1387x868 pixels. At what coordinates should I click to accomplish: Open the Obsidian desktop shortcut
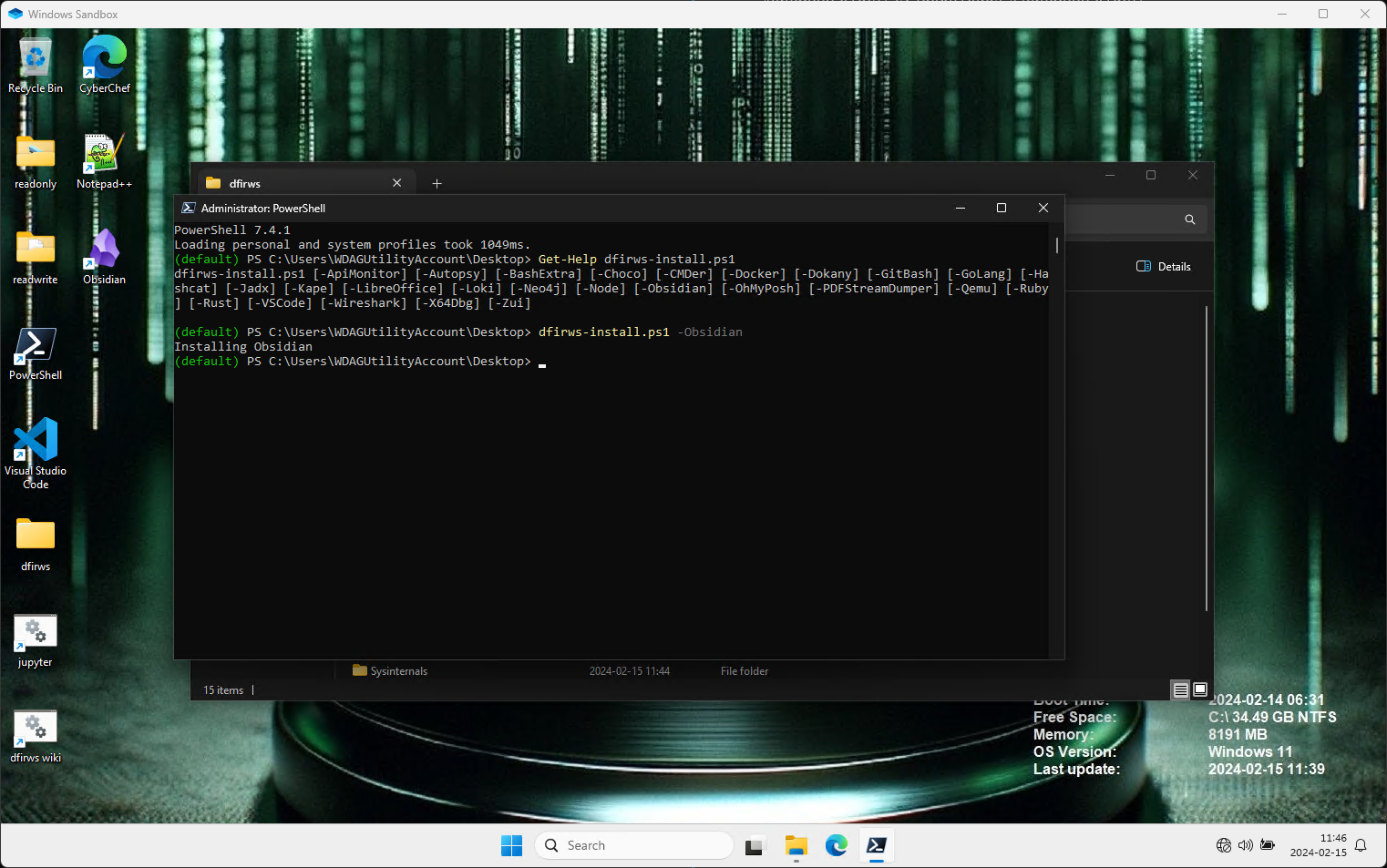104,251
